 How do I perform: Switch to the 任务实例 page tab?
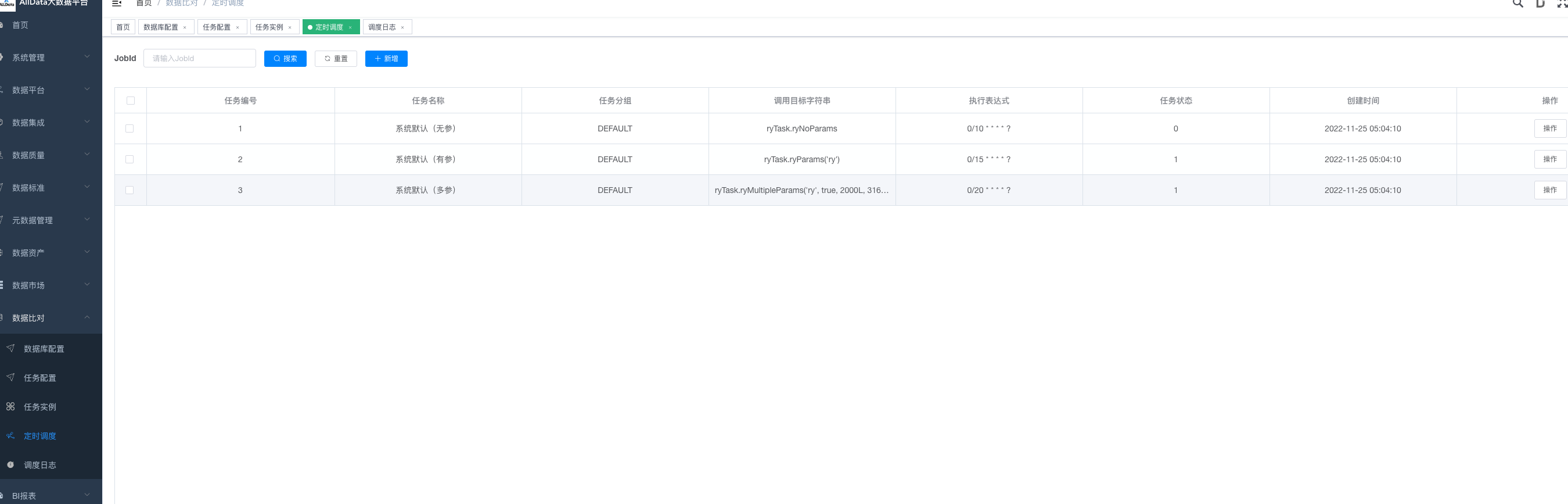pyautogui.click(x=269, y=27)
